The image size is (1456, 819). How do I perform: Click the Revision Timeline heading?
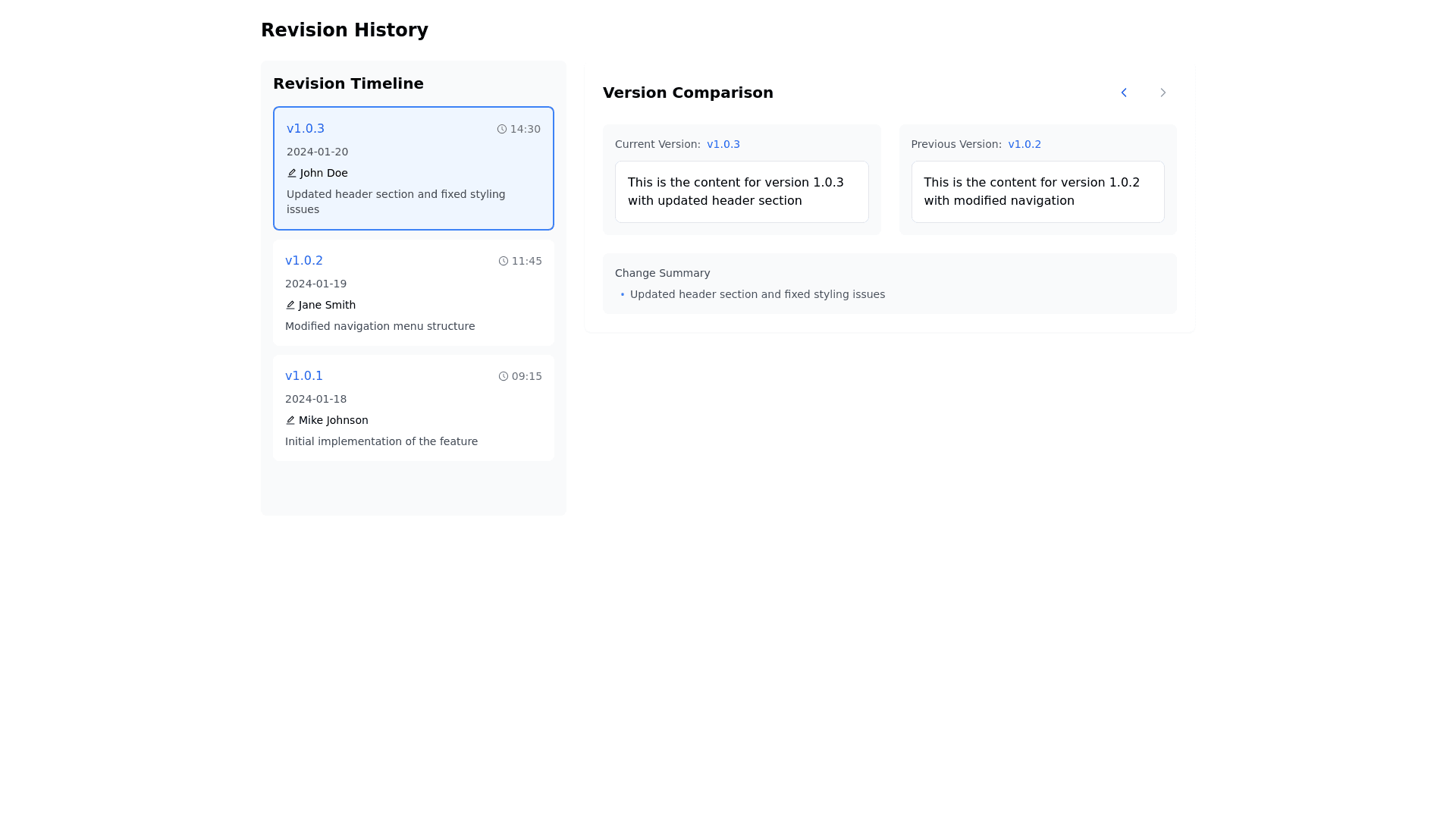coord(348,83)
